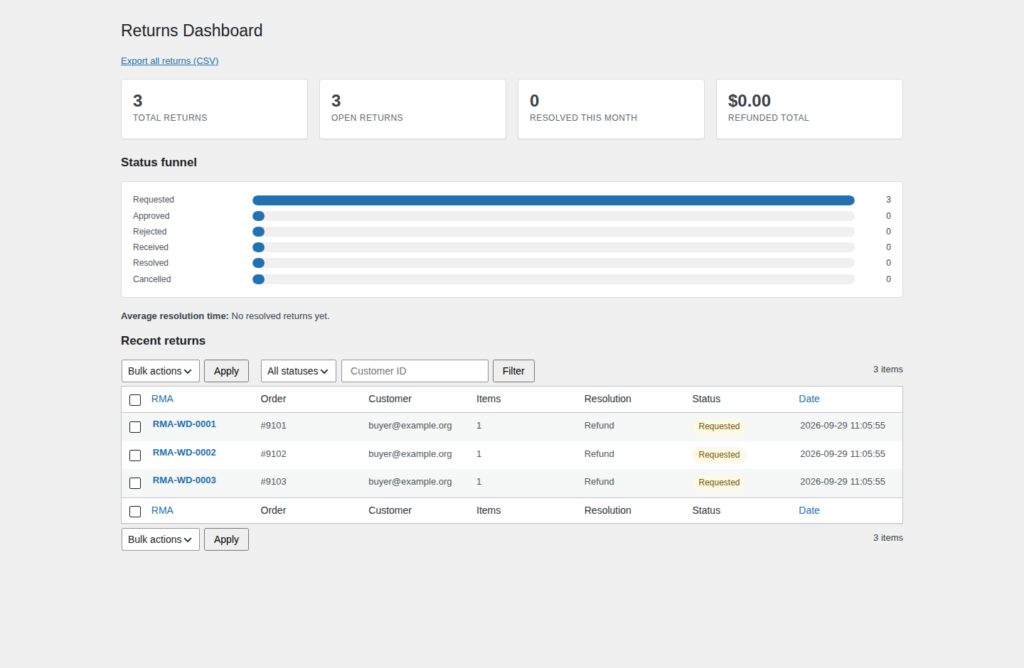
Task: Click the Refunded Total card
Action: (810, 109)
